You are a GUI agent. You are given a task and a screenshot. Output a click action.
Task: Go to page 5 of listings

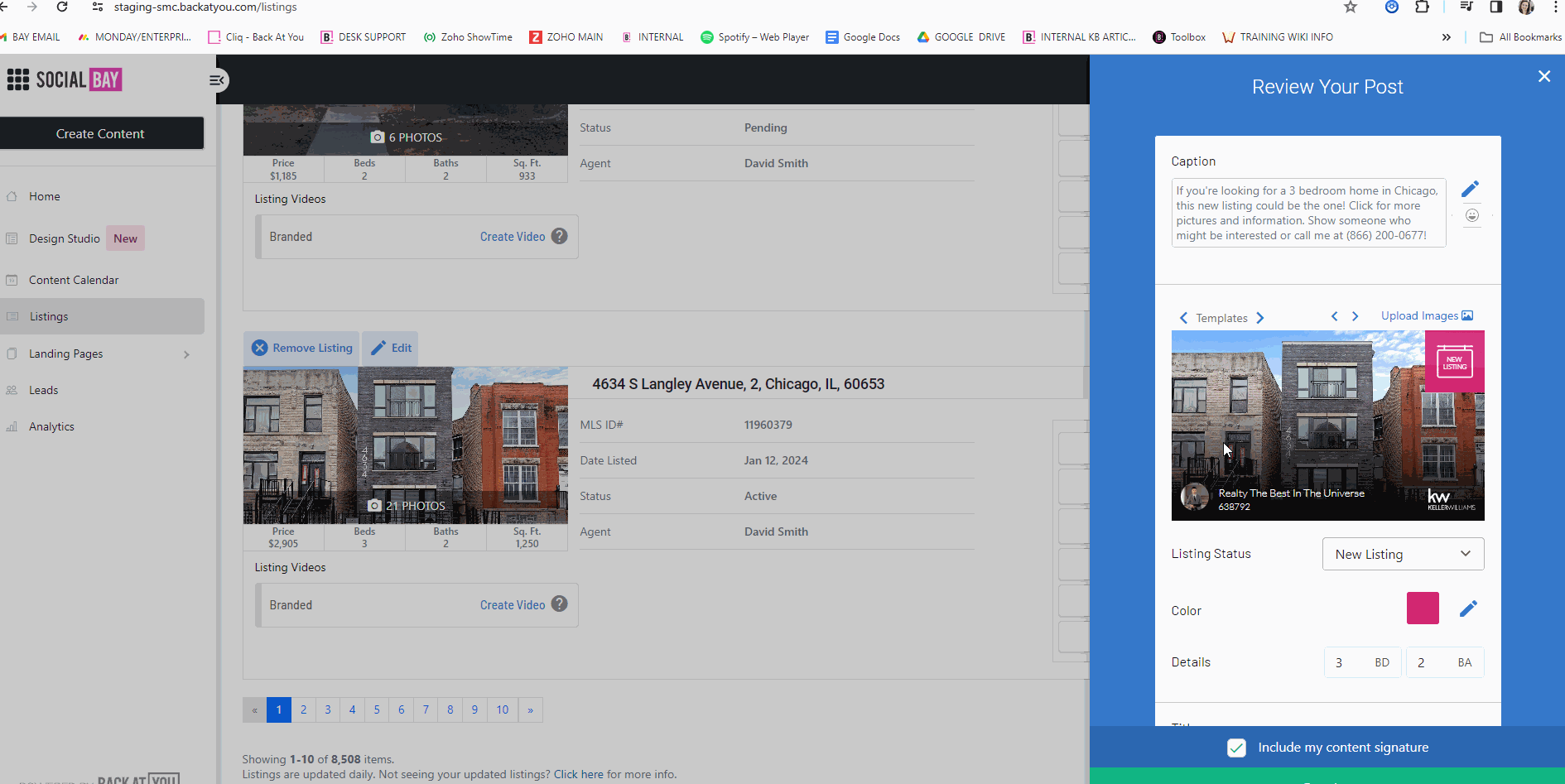coord(377,709)
